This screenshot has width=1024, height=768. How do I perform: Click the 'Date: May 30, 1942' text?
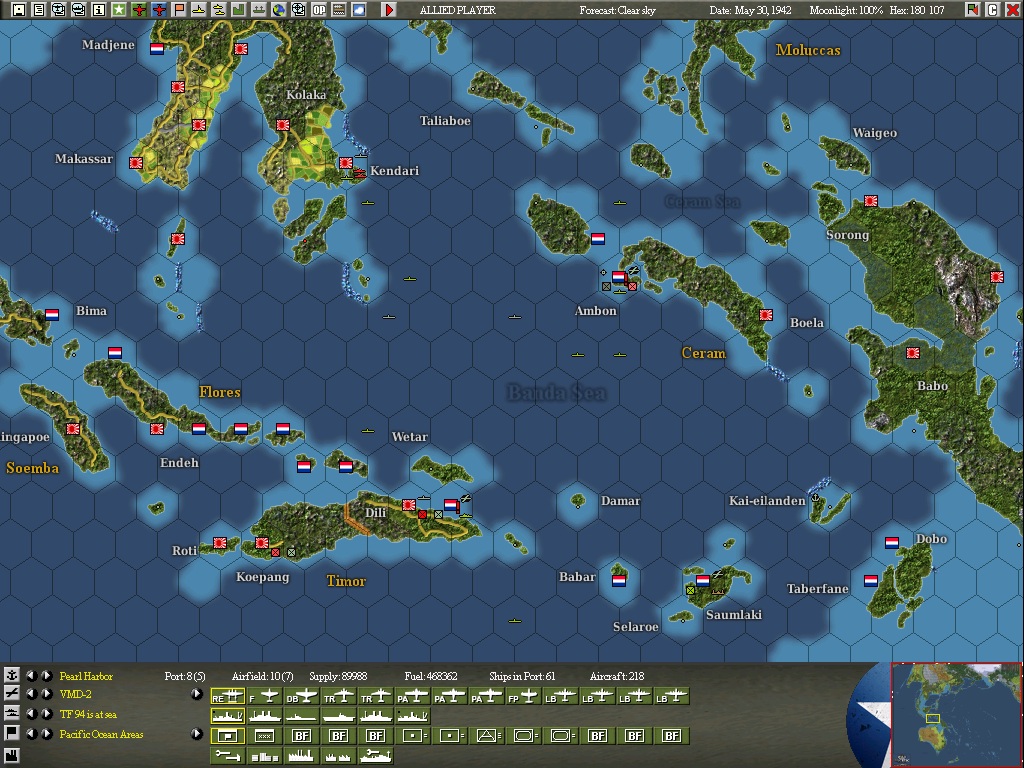coord(750,10)
